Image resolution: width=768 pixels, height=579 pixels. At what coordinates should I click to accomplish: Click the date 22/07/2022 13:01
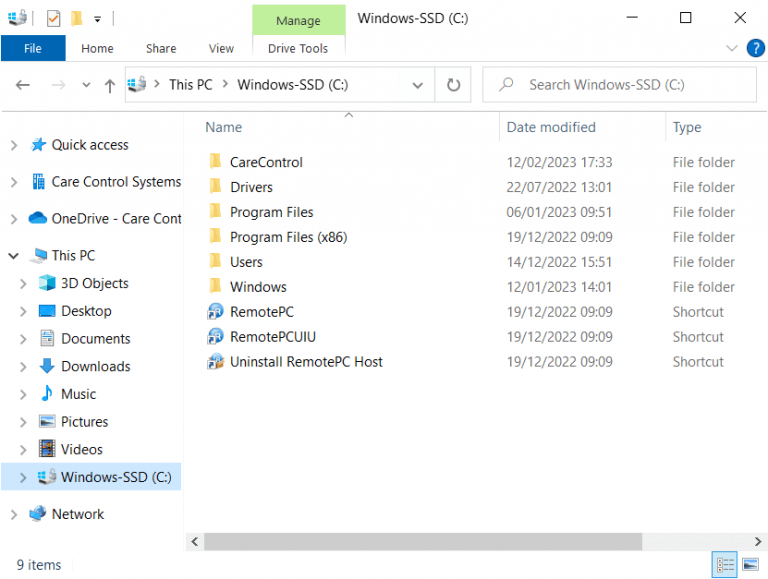[559, 187]
